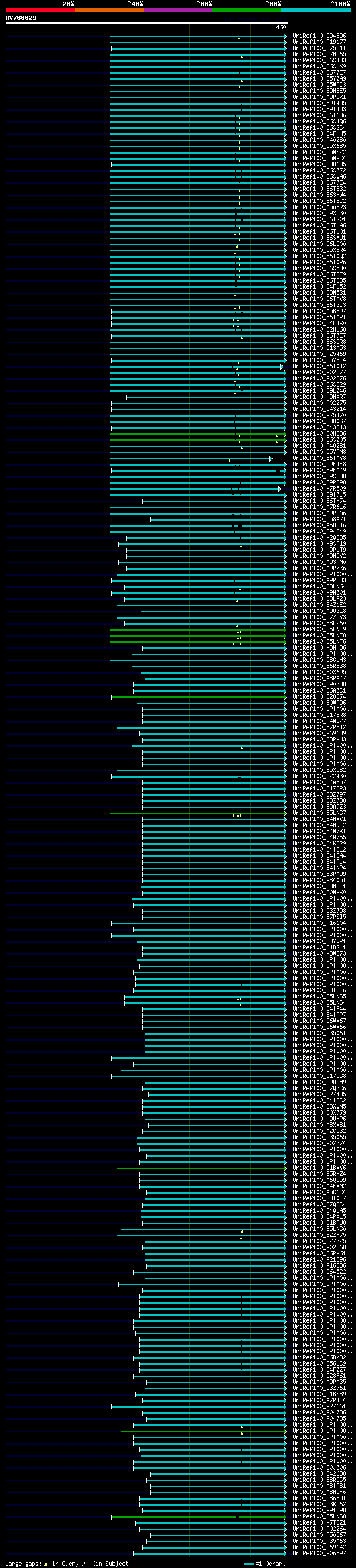
Task: Click the white query sequence bar under AV766629
Action: (147, 23)
